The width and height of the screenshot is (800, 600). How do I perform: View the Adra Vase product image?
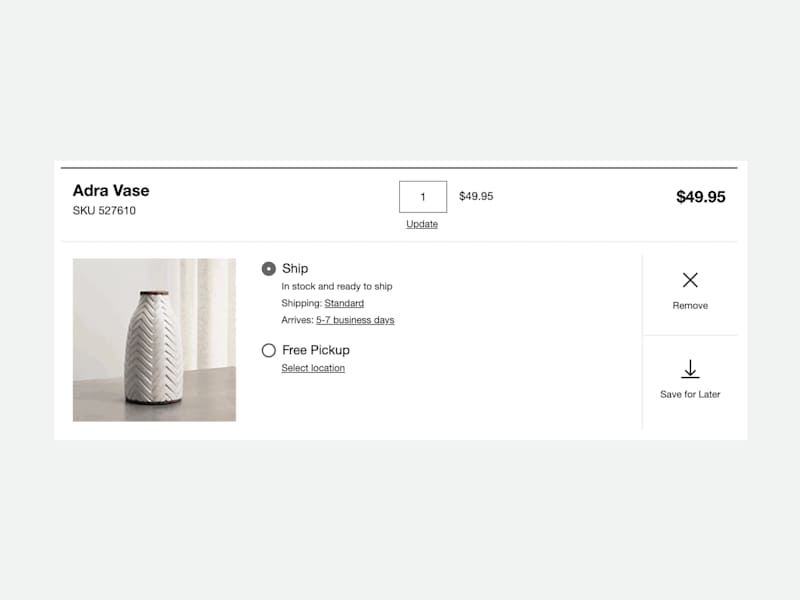(x=154, y=340)
